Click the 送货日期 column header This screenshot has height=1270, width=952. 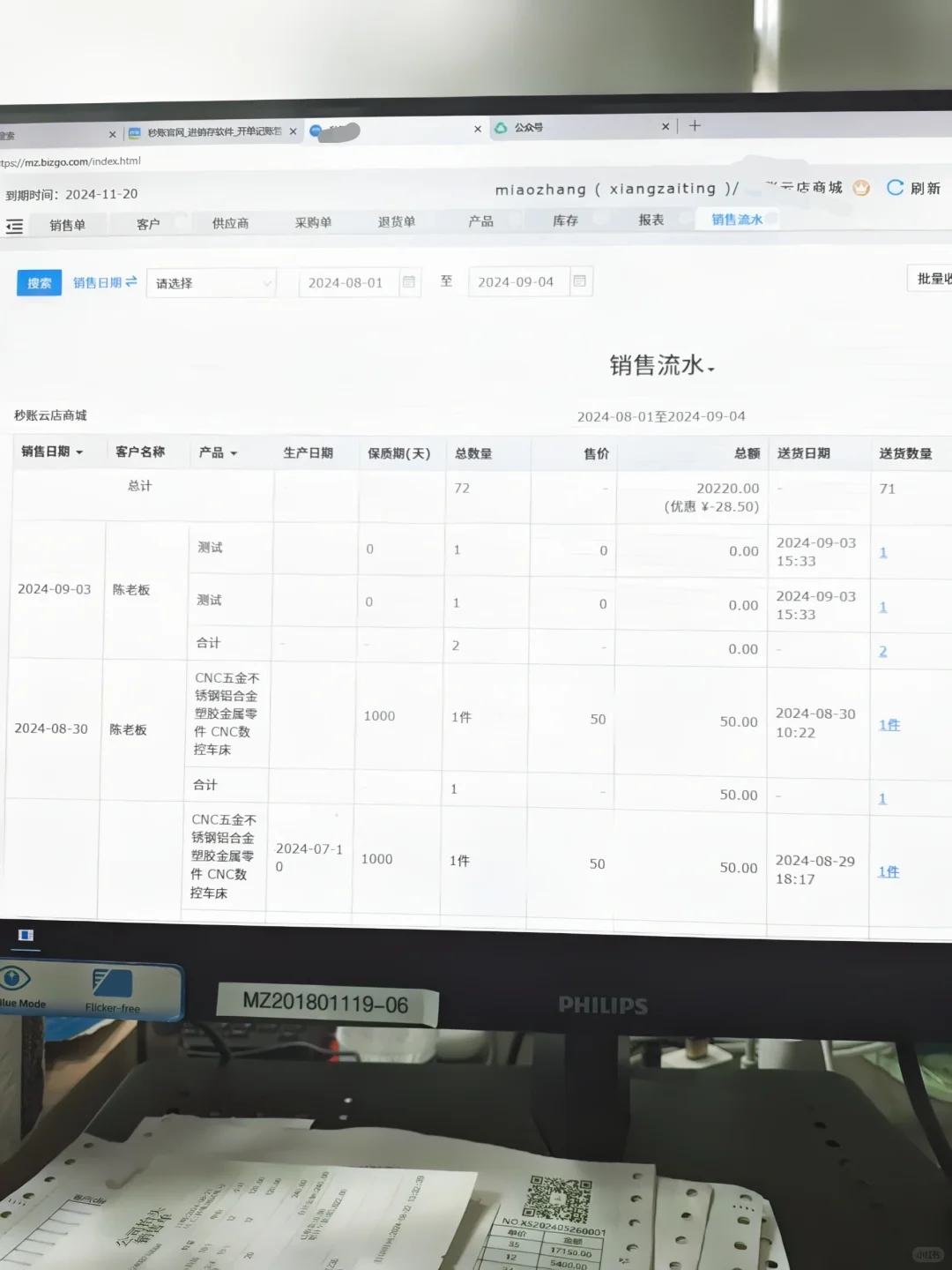803,452
